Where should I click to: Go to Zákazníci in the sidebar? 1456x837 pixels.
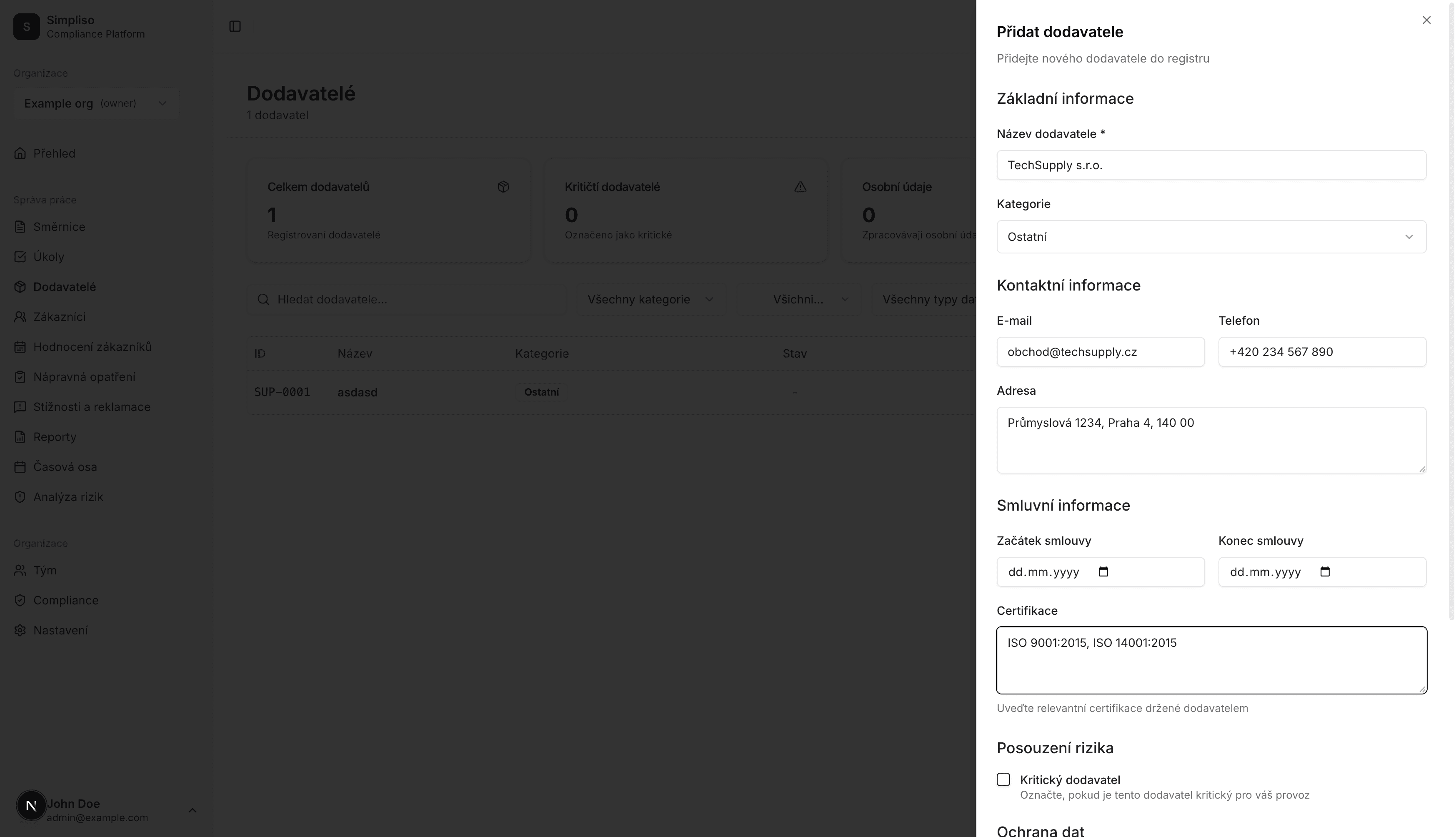(x=59, y=317)
